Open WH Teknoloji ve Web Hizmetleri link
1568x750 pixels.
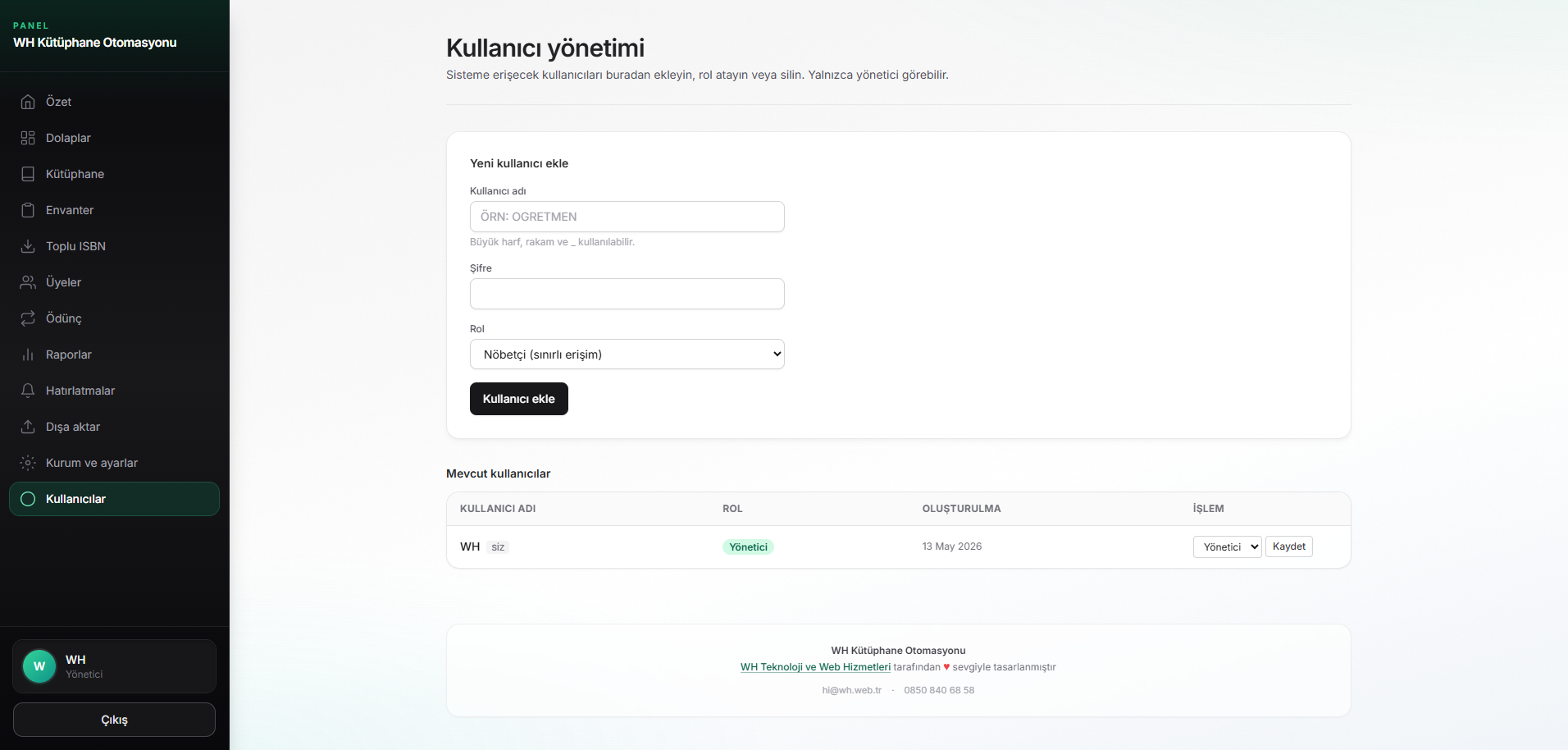(x=815, y=667)
